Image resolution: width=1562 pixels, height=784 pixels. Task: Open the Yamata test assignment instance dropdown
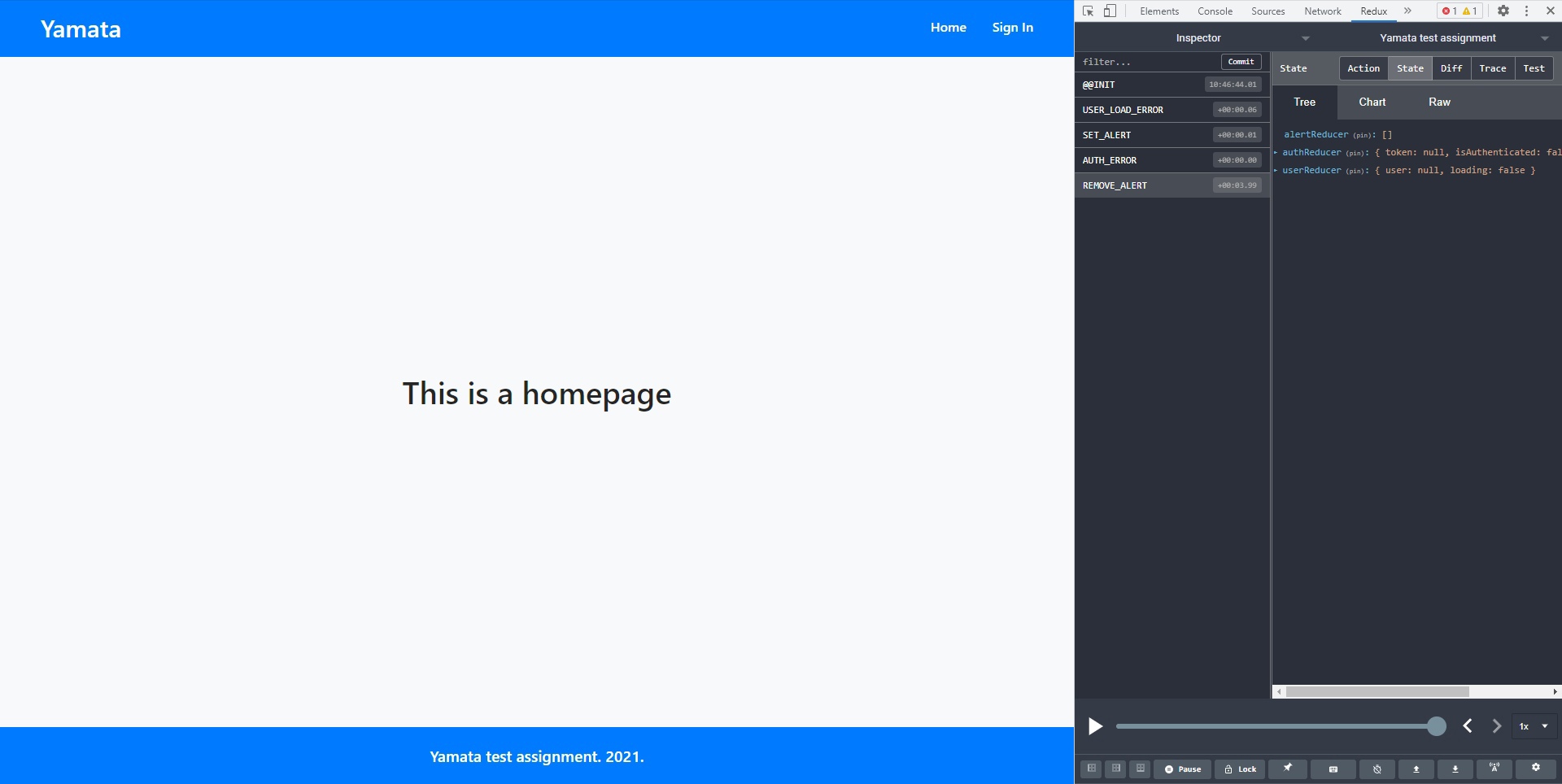point(1438,38)
